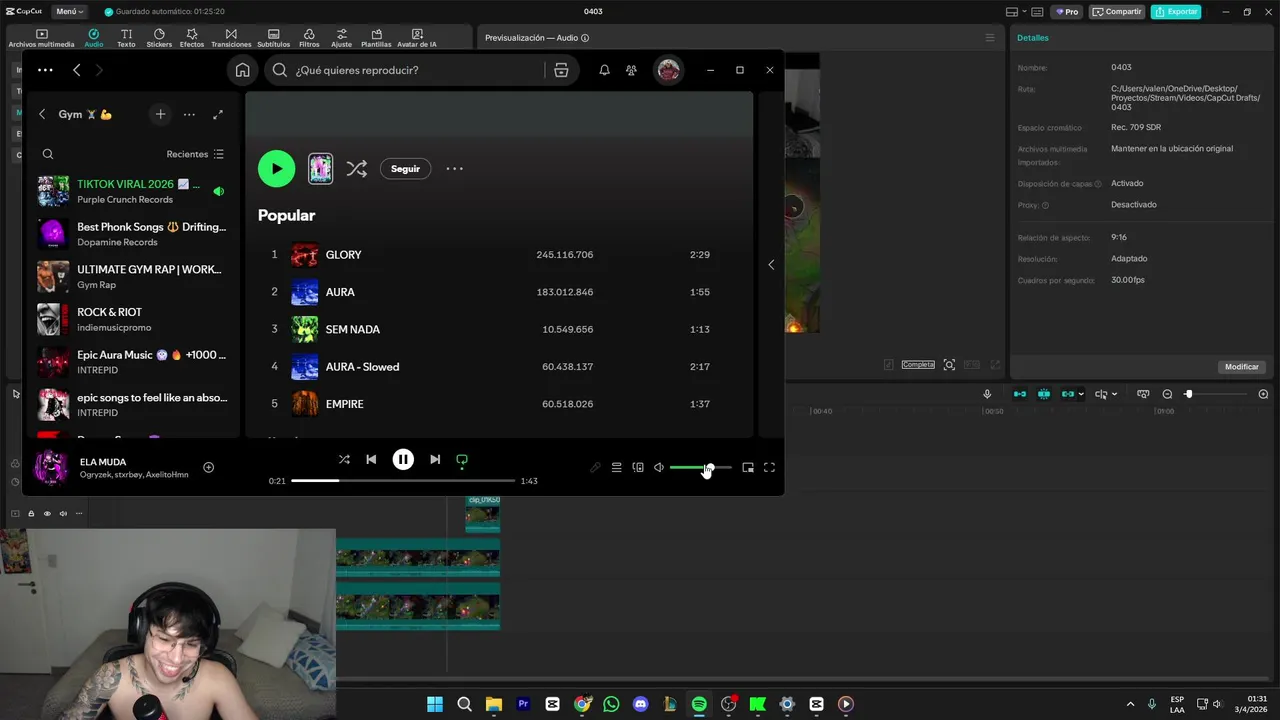The image size is (1280, 720).
Task: Select the Epic Aura Music playlist
Action: (x=131, y=362)
